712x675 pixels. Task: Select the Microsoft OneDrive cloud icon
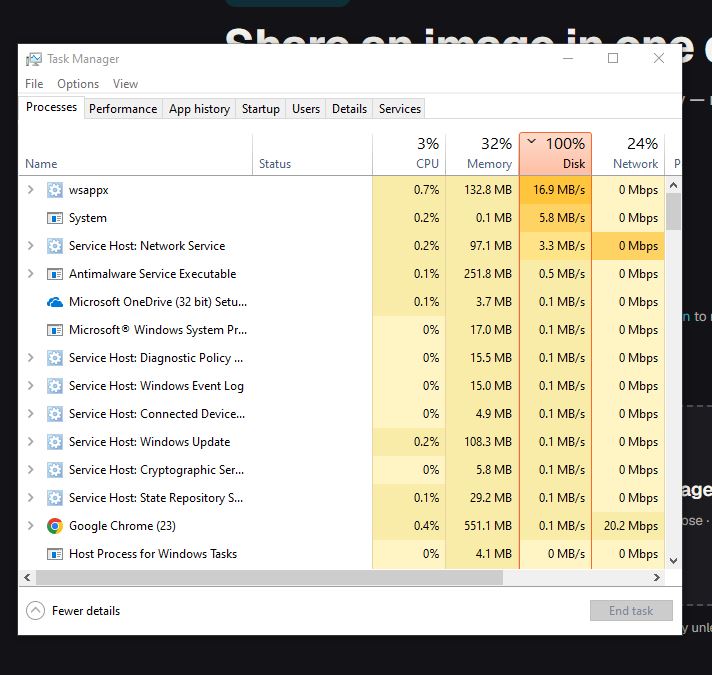click(55, 302)
